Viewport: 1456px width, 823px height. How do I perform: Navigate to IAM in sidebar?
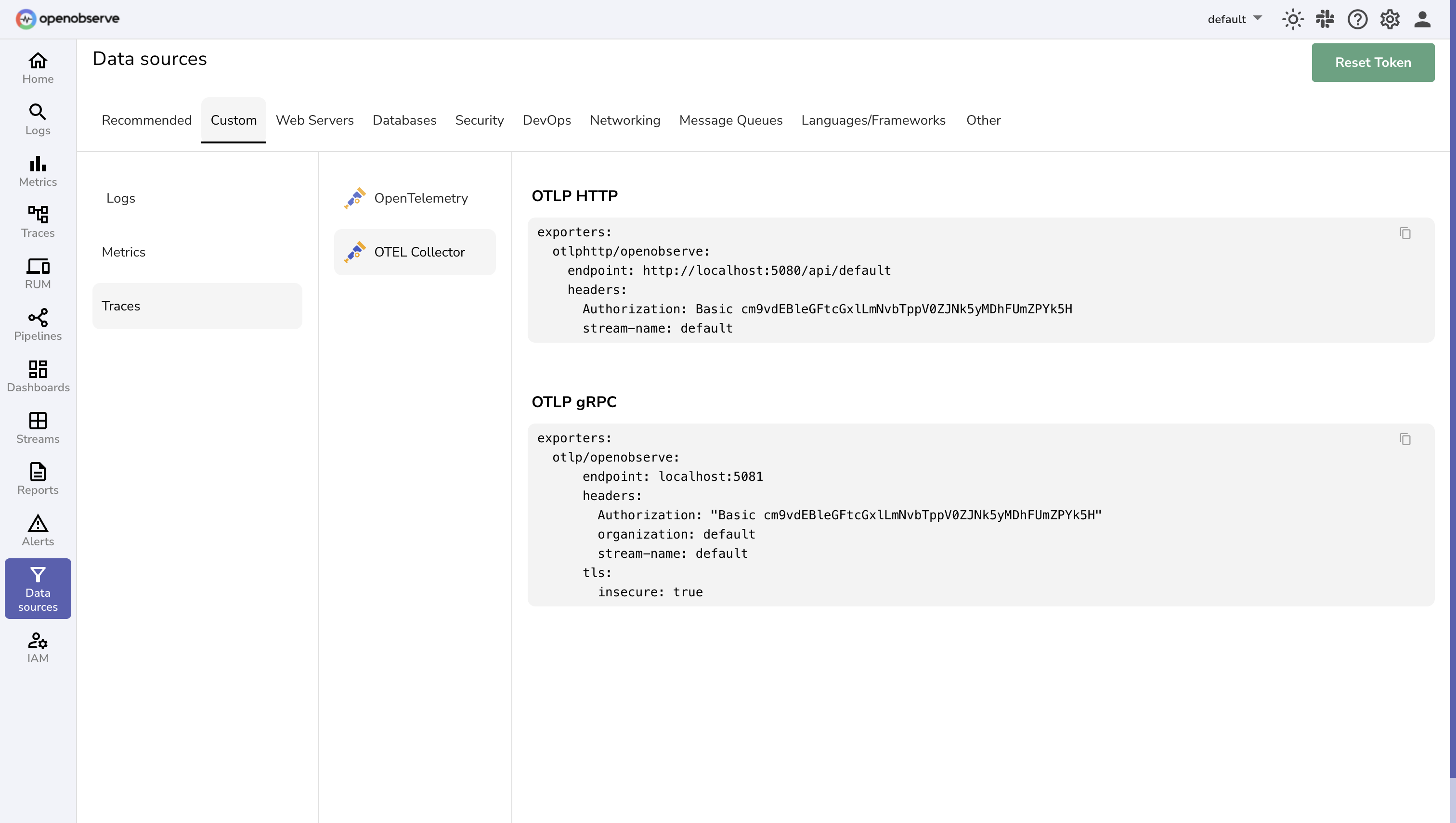tap(38, 647)
